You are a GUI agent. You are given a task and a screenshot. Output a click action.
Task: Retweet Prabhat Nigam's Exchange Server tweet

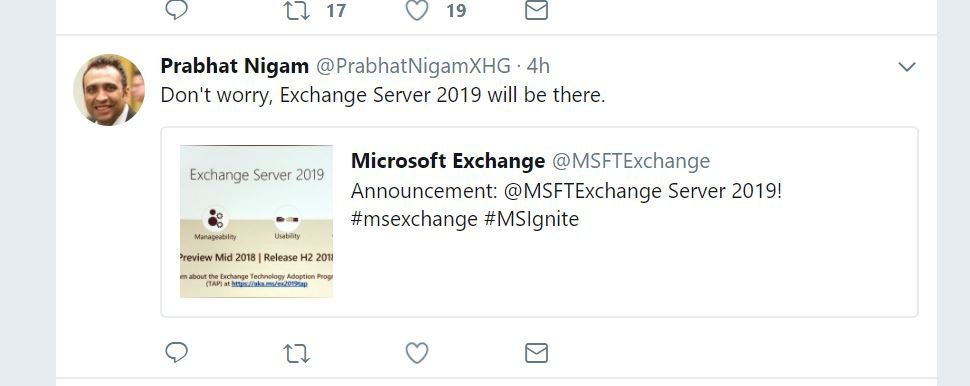coord(296,353)
